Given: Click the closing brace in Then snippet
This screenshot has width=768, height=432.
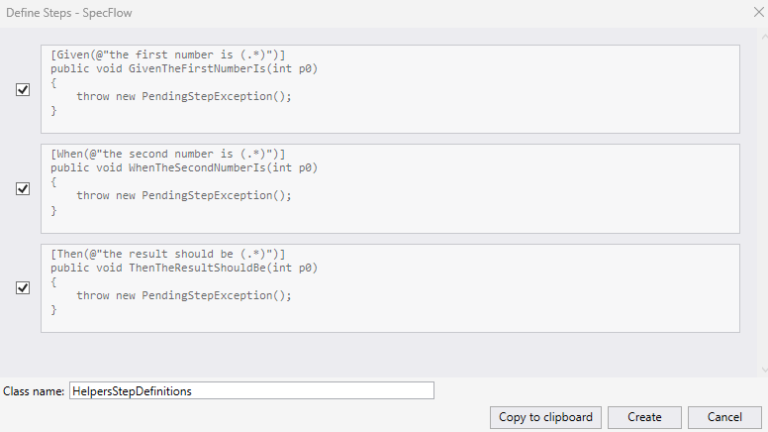Looking at the screenshot, I should pyautogui.click(x=54, y=310).
